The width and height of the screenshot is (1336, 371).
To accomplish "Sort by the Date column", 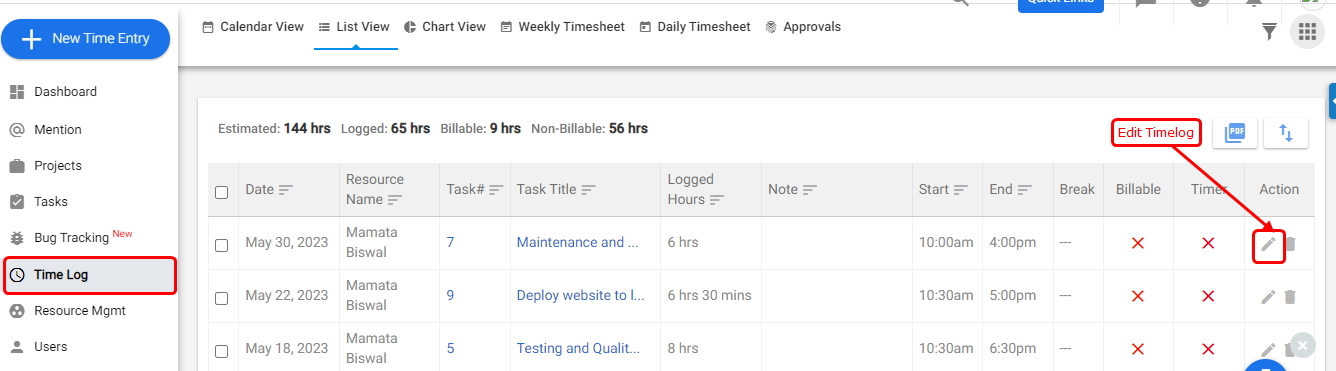I will (270, 189).
